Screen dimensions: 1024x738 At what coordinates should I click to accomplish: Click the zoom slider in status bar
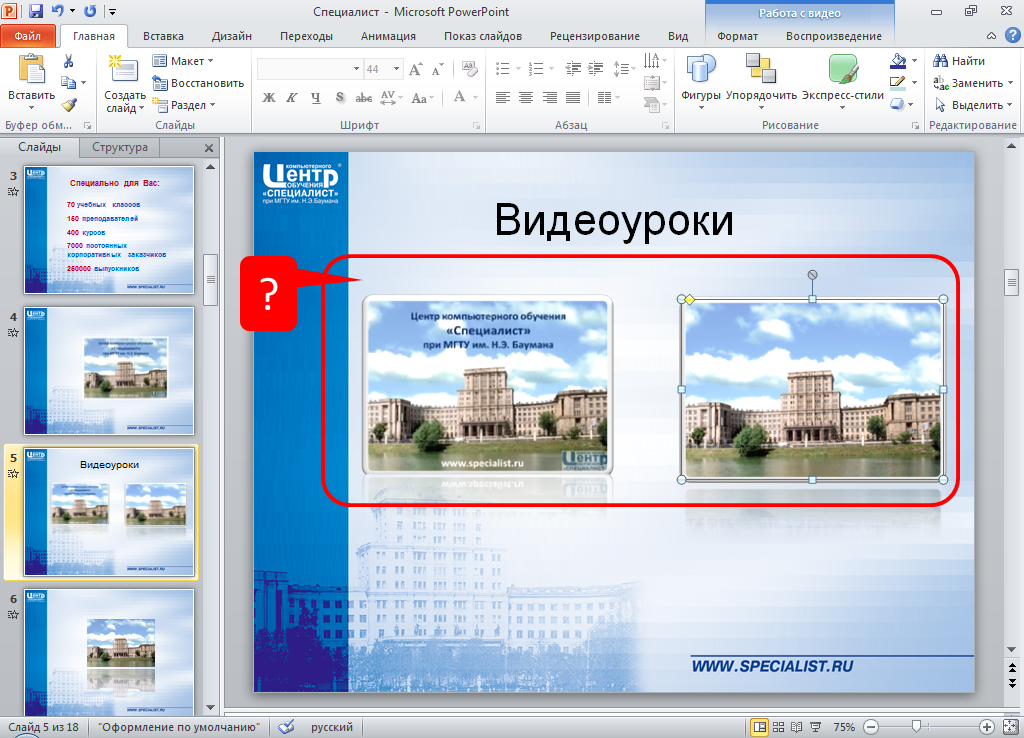click(x=914, y=727)
